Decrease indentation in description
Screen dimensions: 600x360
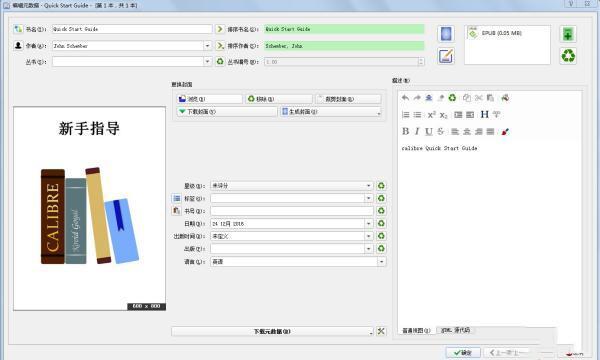click(470, 115)
